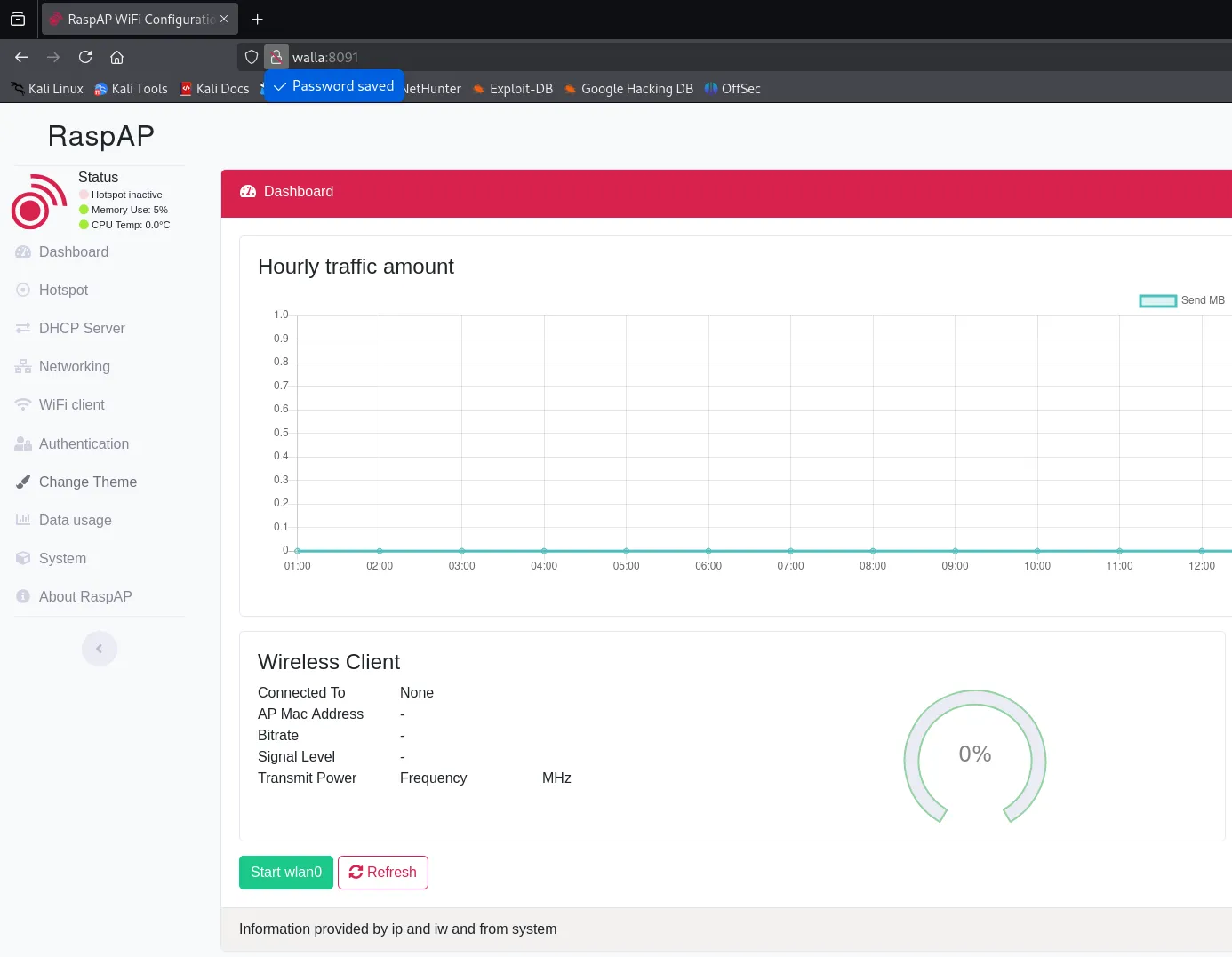Viewport: 1232px width, 957px height.
Task: Click the 'CPU Temp: 0.0°C' status text
Action: pyautogui.click(x=131, y=225)
